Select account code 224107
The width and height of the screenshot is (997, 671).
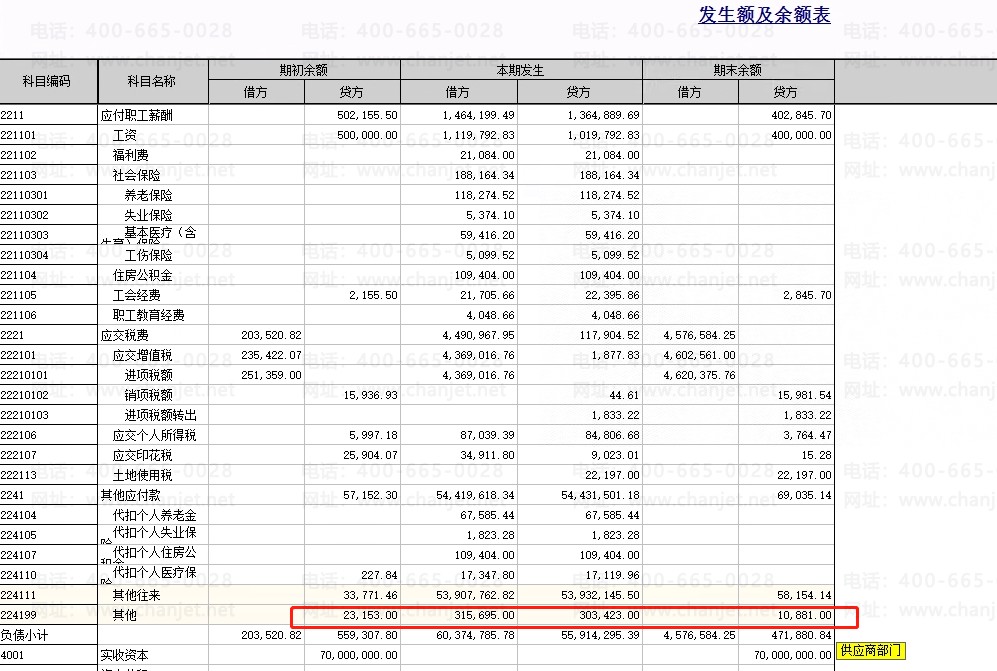(x=18, y=555)
